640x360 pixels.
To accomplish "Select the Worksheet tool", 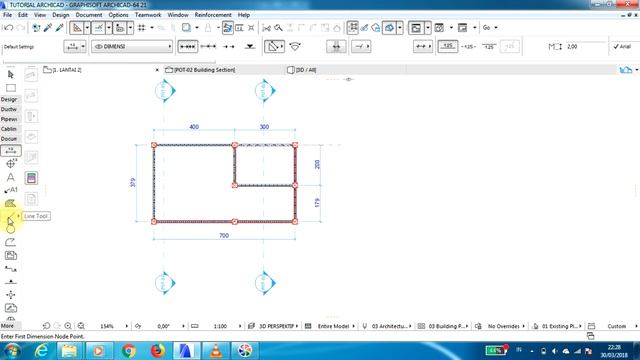I will pyautogui.click(x=11, y=308).
